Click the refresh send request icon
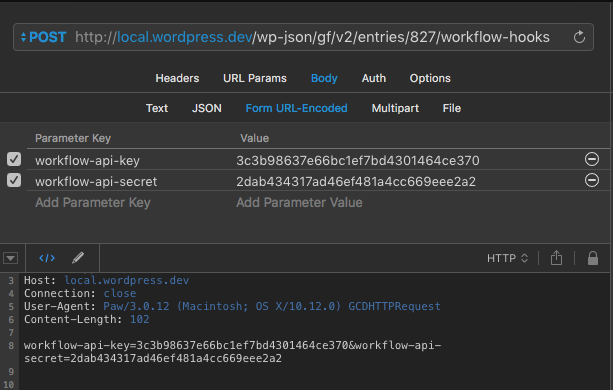The height and width of the screenshot is (390, 613). pos(579,37)
